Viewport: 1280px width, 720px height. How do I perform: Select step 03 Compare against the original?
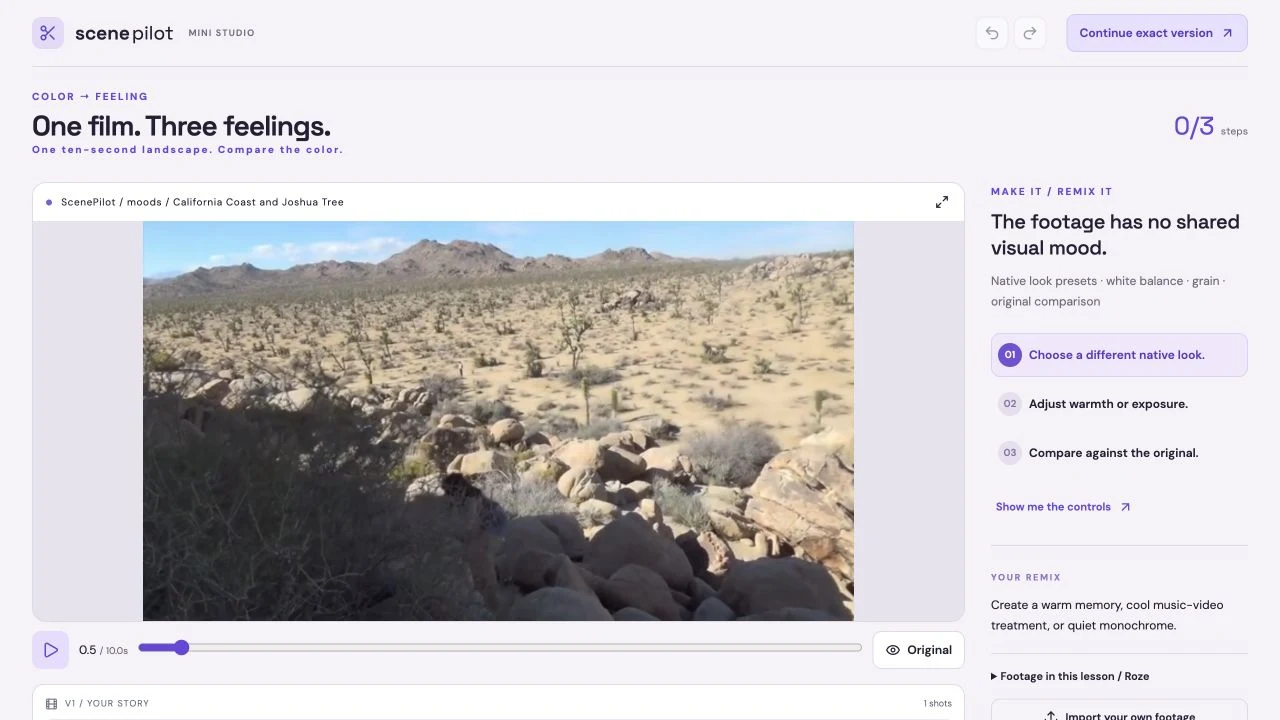click(1119, 453)
